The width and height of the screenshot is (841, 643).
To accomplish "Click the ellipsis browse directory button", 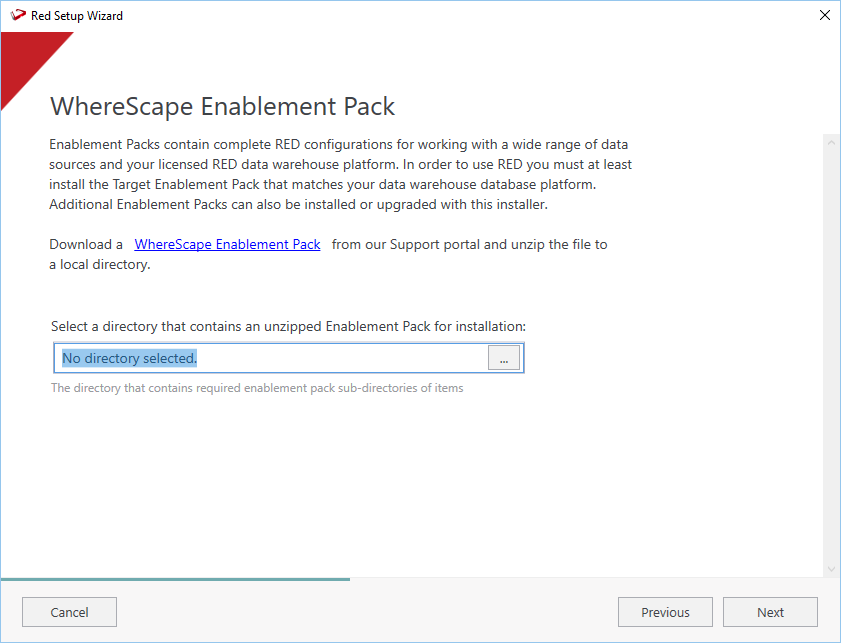I will point(504,358).
